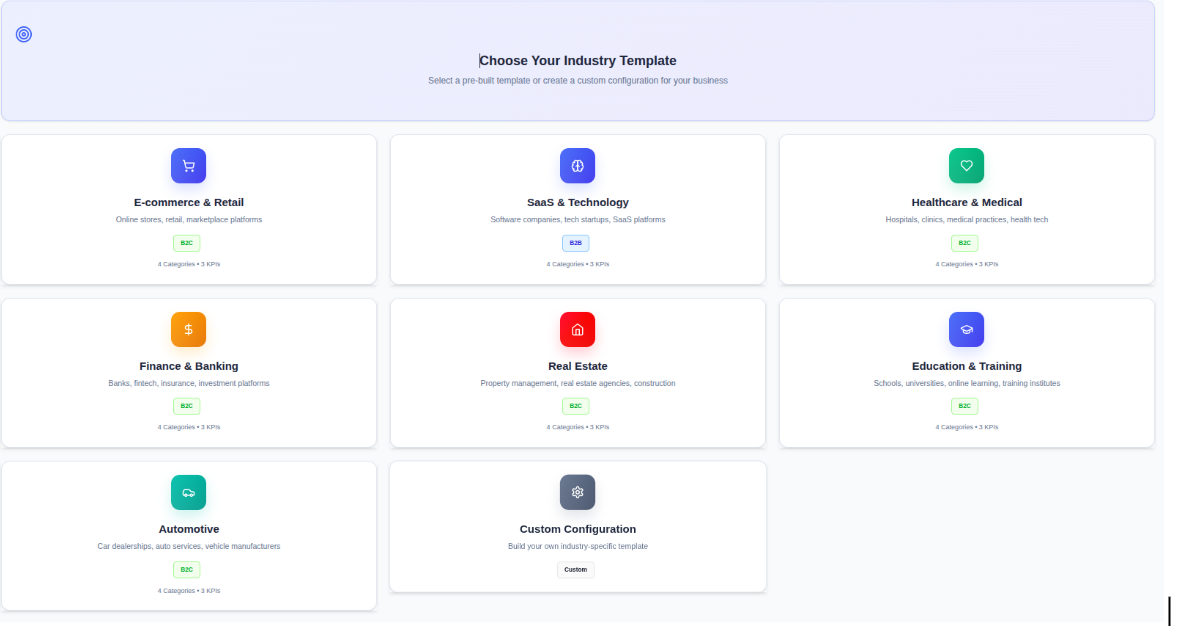
Task: Select the Finance dollar sign icon
Action: pyautogui.click(x=189, y=329)
